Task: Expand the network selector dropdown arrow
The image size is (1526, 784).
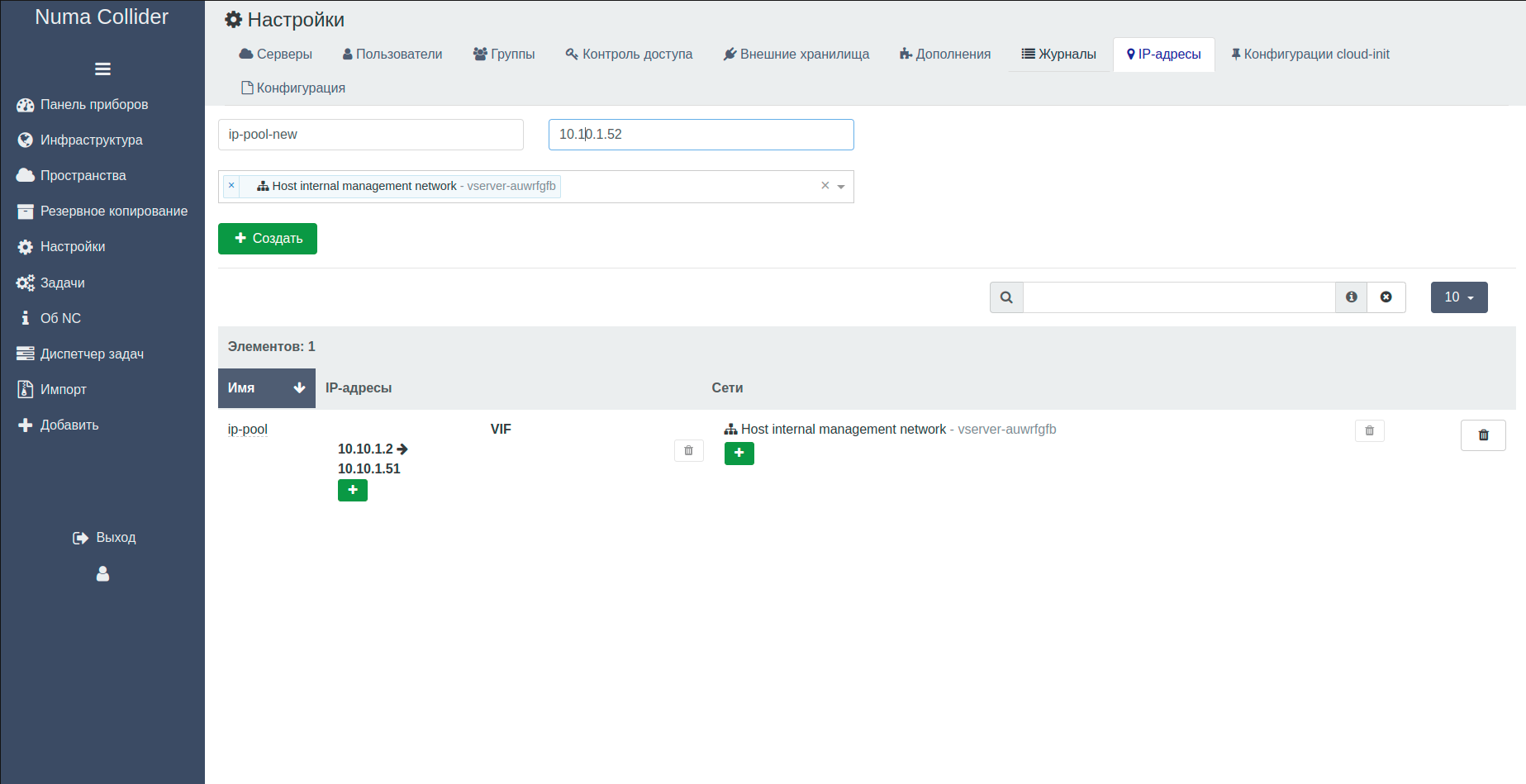Action: tap(841, 187)
